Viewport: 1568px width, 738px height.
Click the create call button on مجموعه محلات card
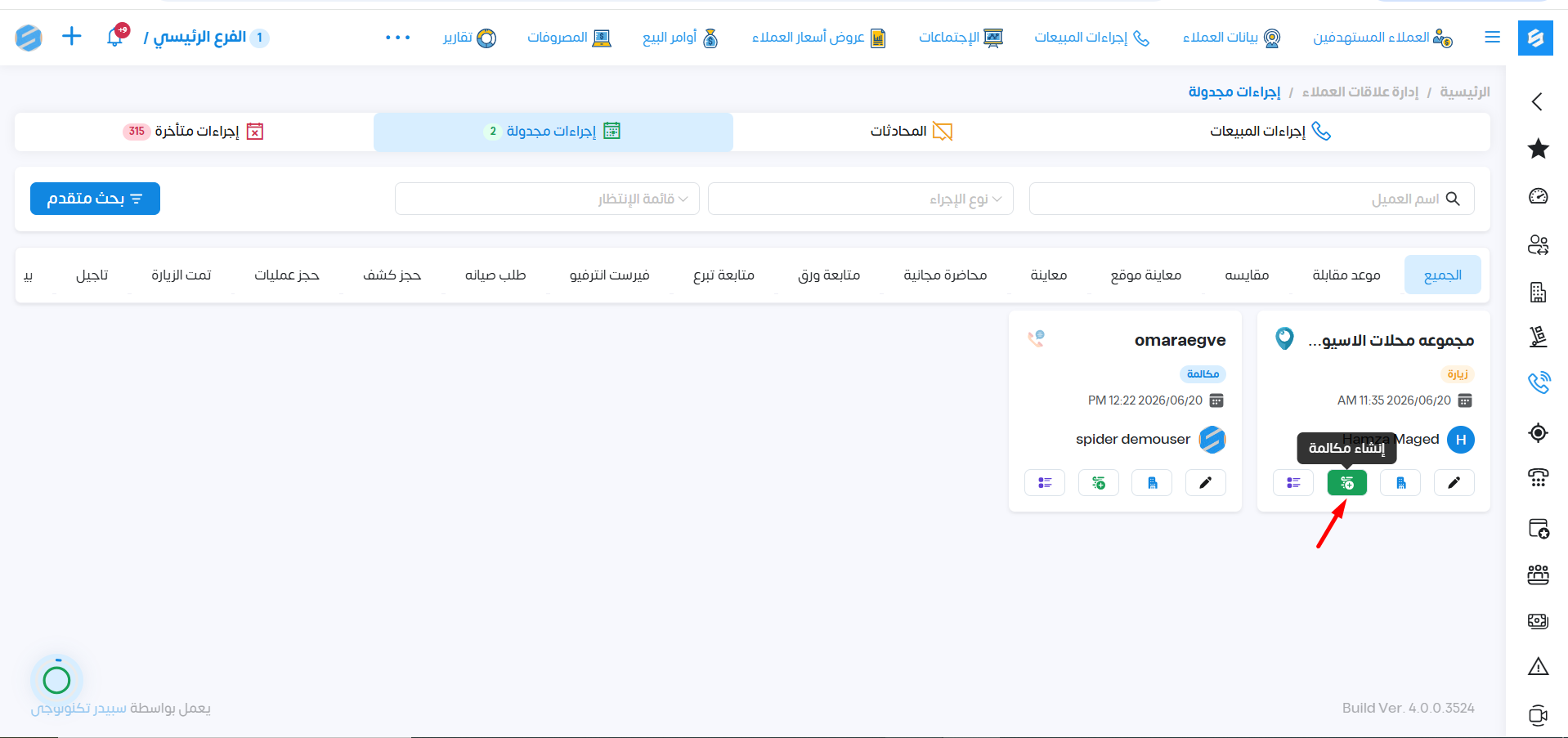point(1346,483)
